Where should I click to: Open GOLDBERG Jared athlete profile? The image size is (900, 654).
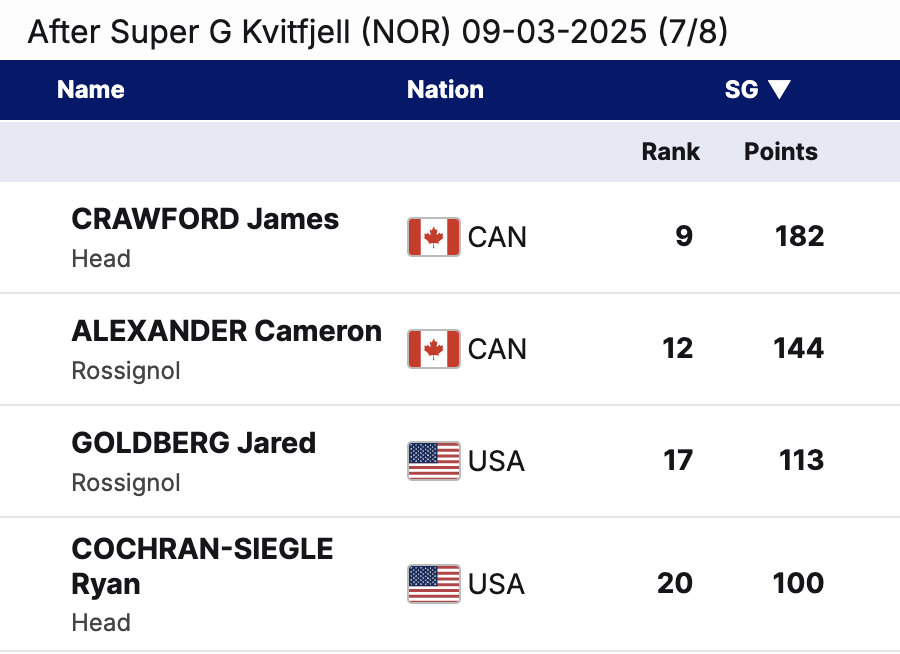(x=193, y=443)
